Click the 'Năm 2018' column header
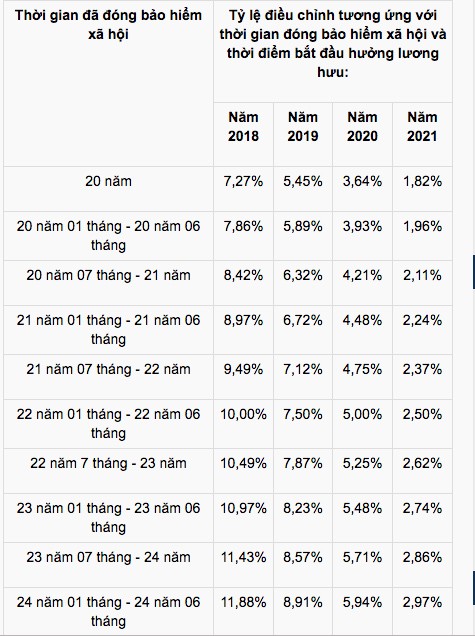Screen dimensions: 475x636 click(243, 127)
